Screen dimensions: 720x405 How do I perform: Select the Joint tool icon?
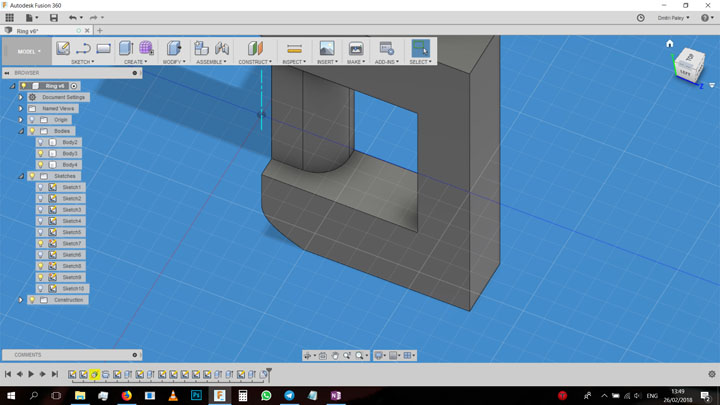point(222,48)
